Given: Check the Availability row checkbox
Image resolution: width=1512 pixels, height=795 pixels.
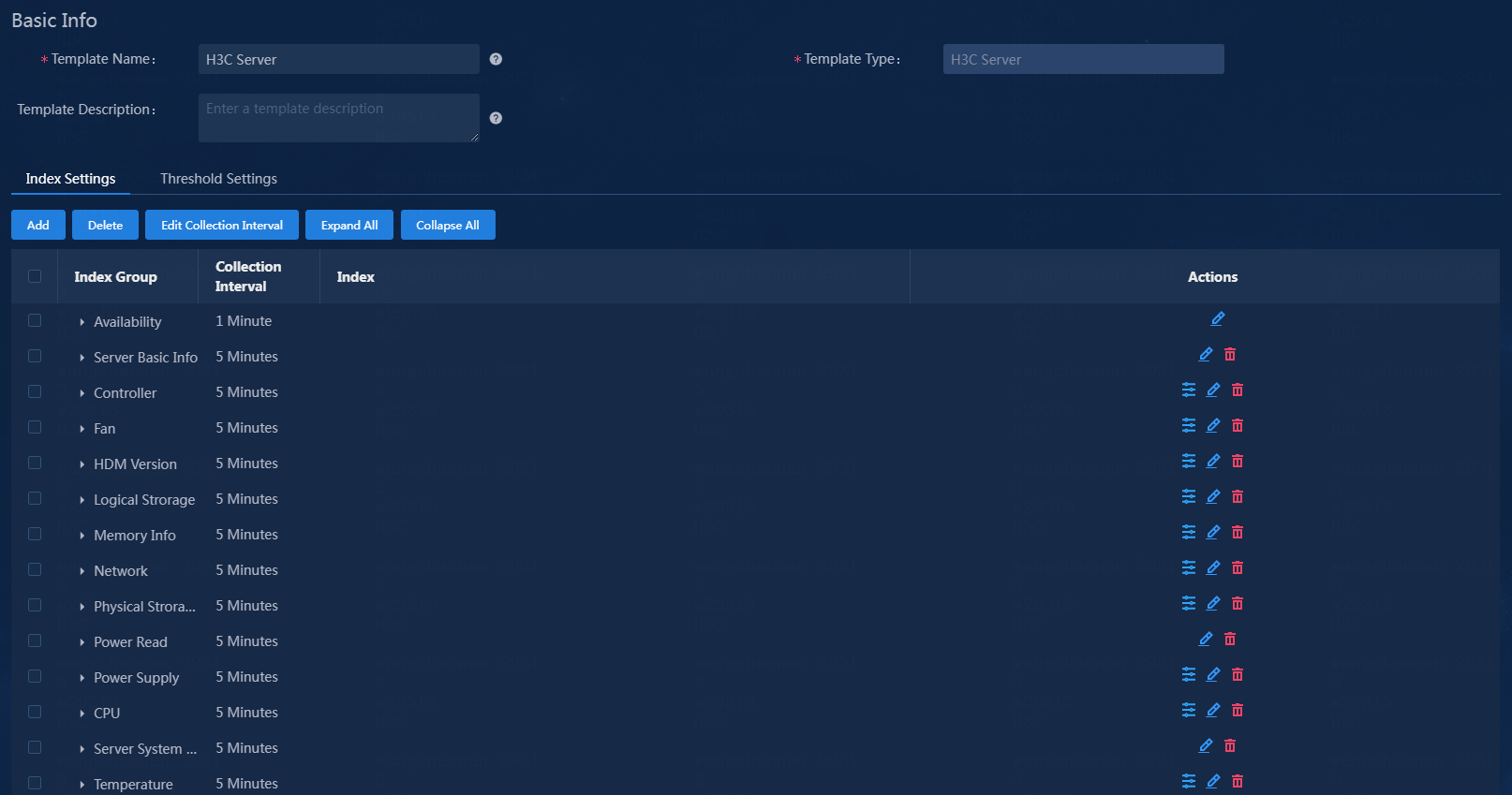Looking at the screenshot, I should [x=35, y=320].
